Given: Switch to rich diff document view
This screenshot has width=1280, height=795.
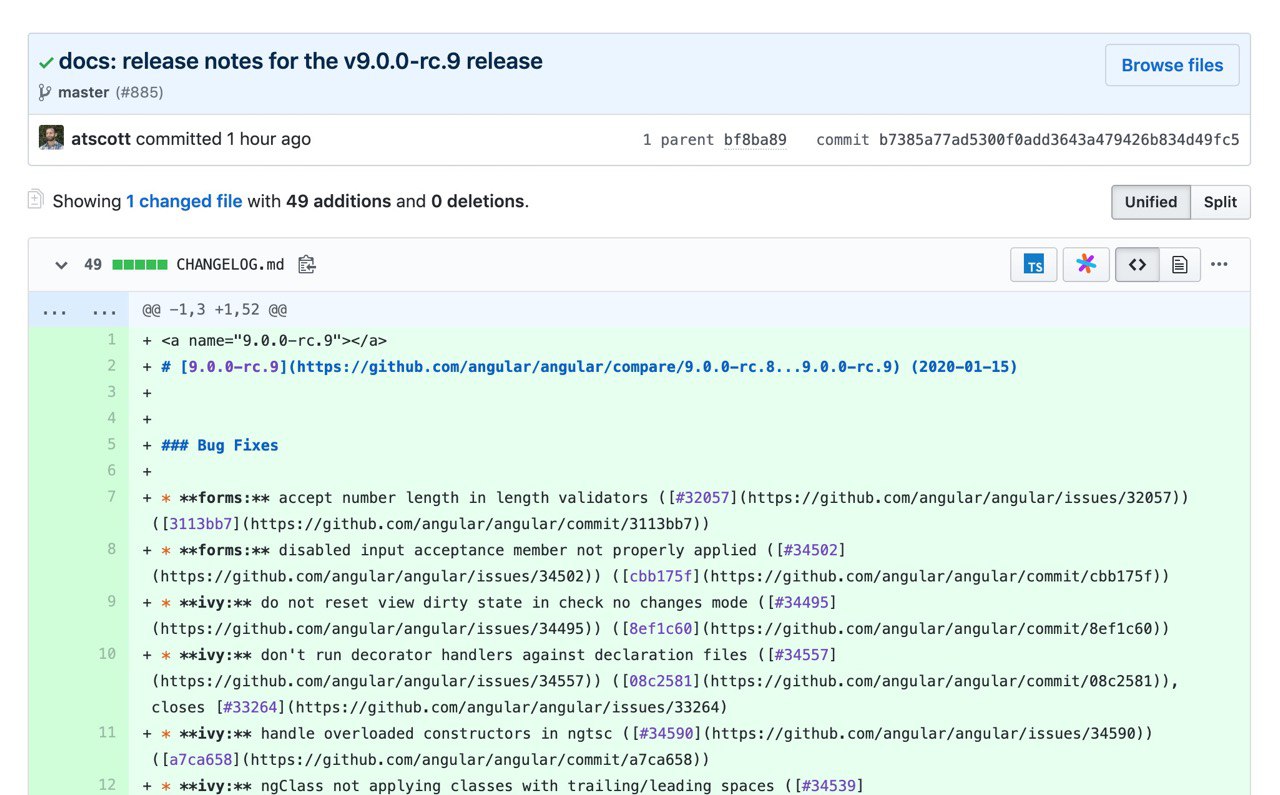Looking at the screenshot, I should 1180,265.
